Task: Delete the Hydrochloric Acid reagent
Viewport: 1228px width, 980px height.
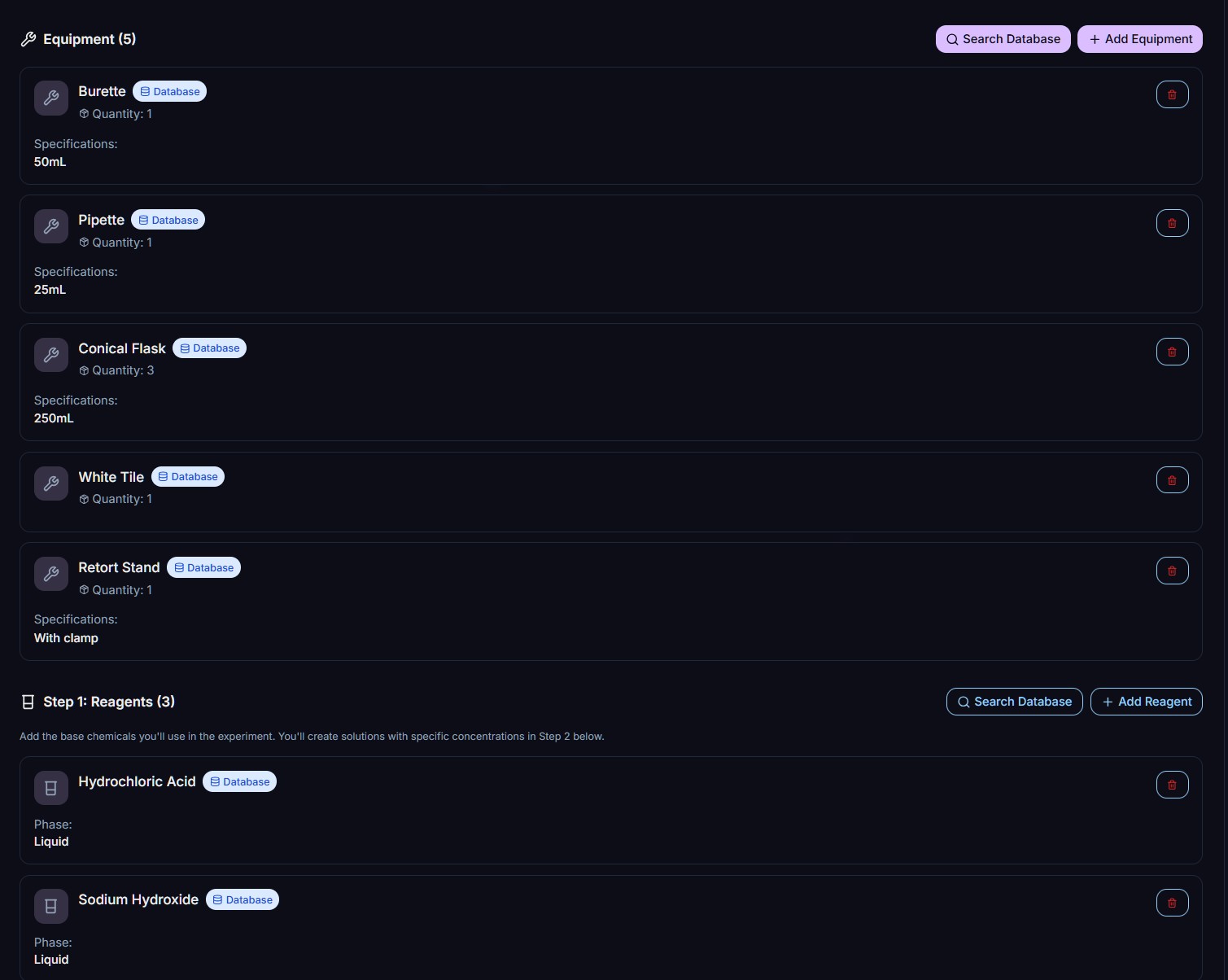Action: pyautogui.click(x=1172, y=785)
